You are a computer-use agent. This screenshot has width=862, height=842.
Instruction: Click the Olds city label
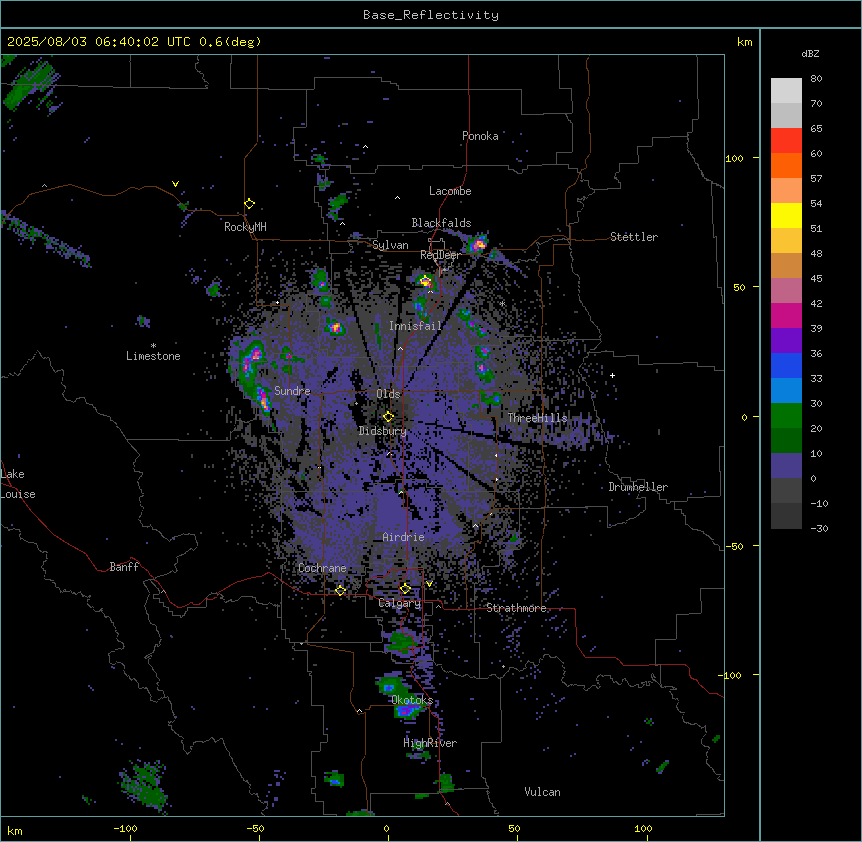(388, 394)
